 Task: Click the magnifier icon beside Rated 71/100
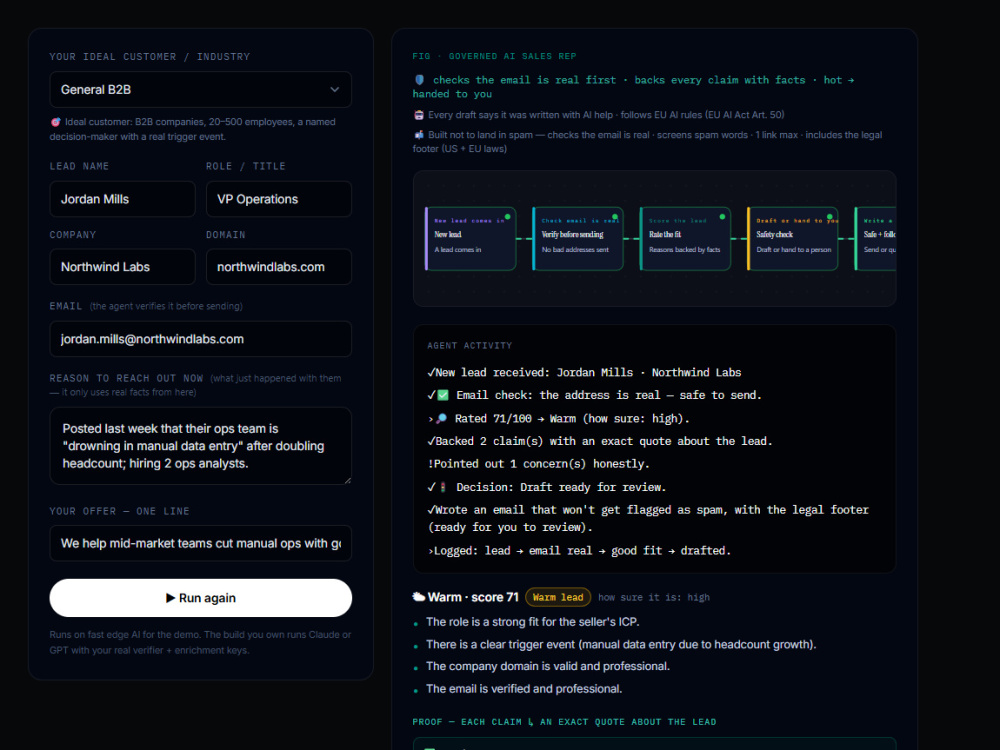tap(441, 419)
